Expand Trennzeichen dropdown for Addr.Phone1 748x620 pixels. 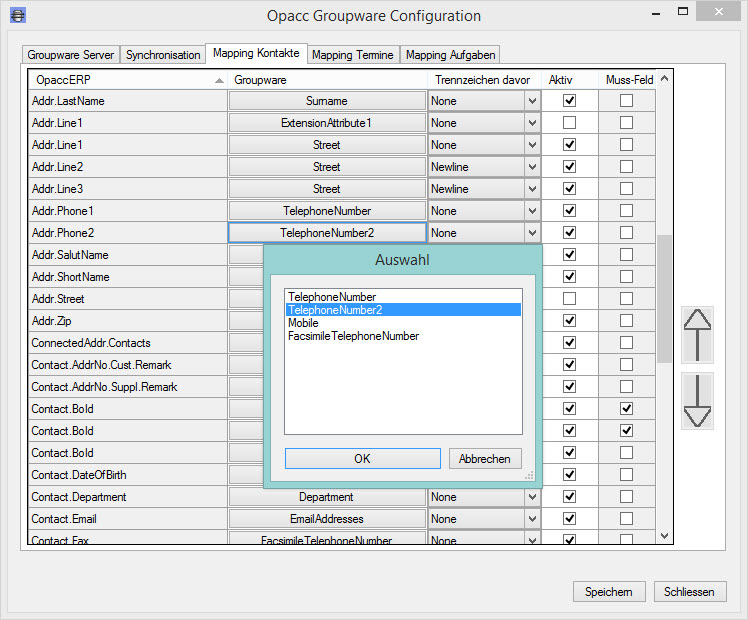click(x=532, y=210)
